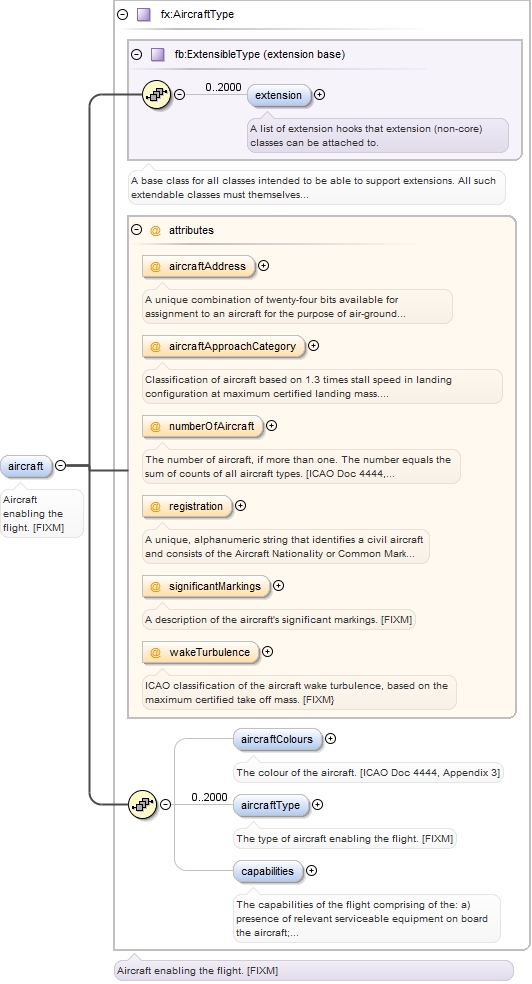Collapse the fx:AircraftType container

click(123, 14)
